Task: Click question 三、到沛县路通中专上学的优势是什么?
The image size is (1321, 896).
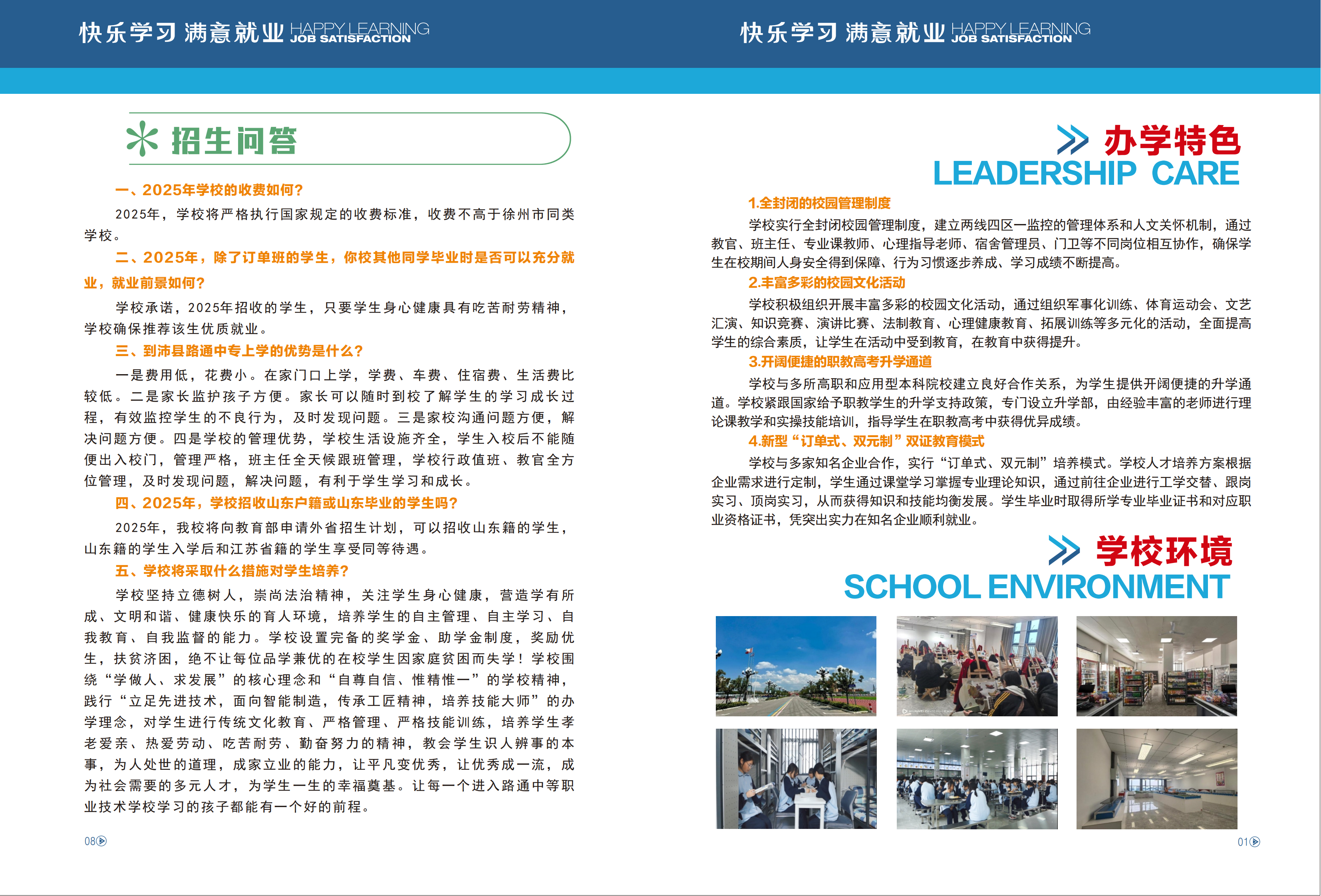Action: [x=239, y=351]
